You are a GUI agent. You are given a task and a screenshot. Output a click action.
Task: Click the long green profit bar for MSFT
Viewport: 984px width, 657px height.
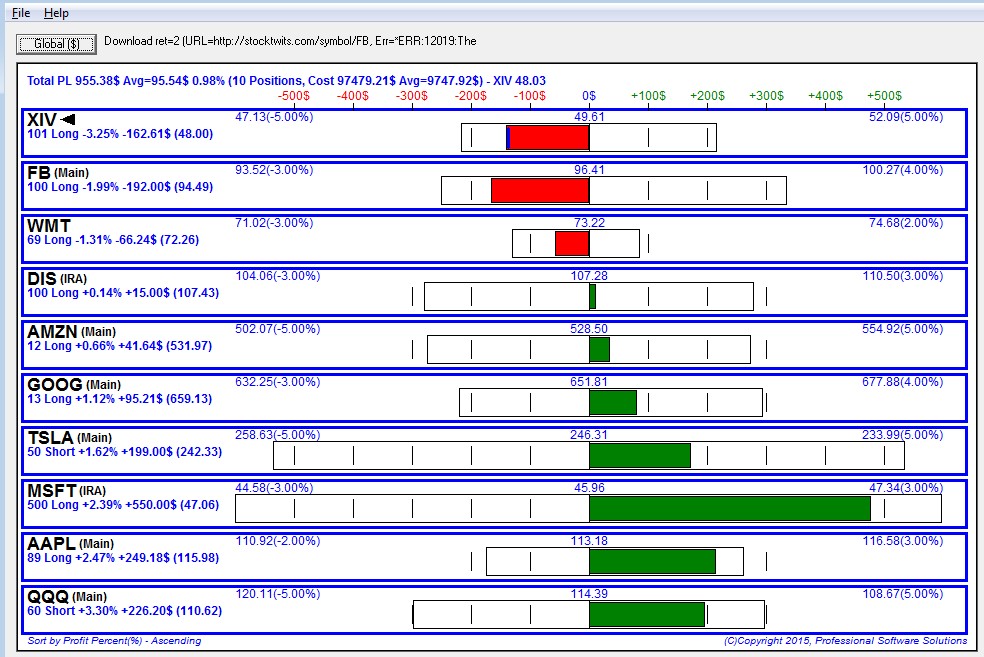[730, 508]
